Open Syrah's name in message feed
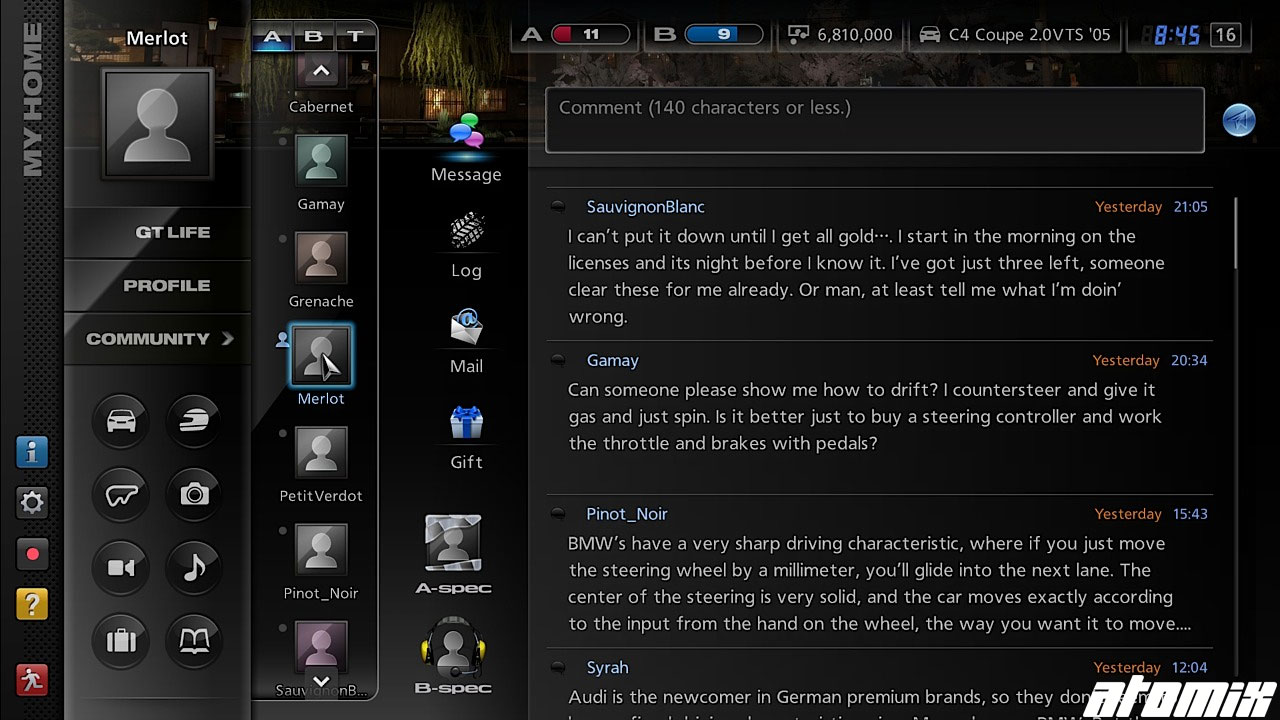The width and height of the screenshot is (1280, 720). [607, 668]
